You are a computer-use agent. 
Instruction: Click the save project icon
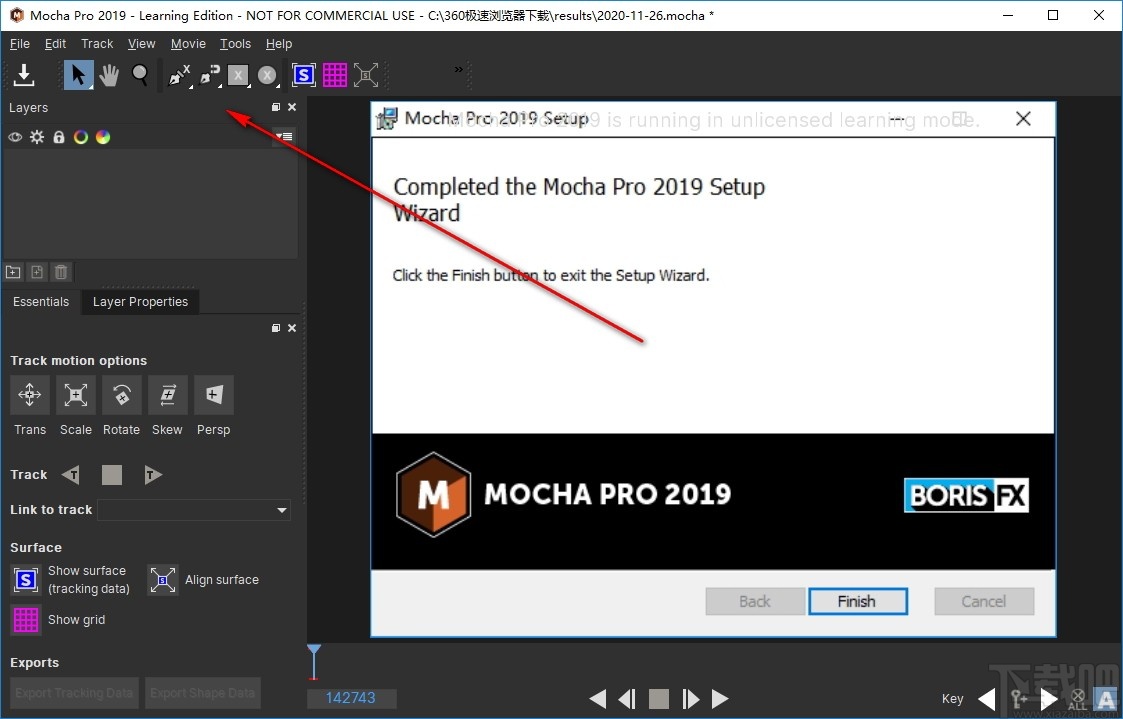pos(24,74)
